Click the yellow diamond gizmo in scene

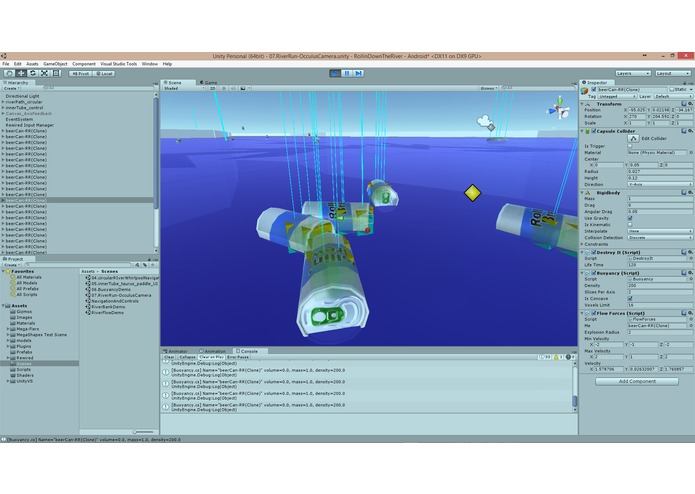pyautogui.click(x=472, y=193)
